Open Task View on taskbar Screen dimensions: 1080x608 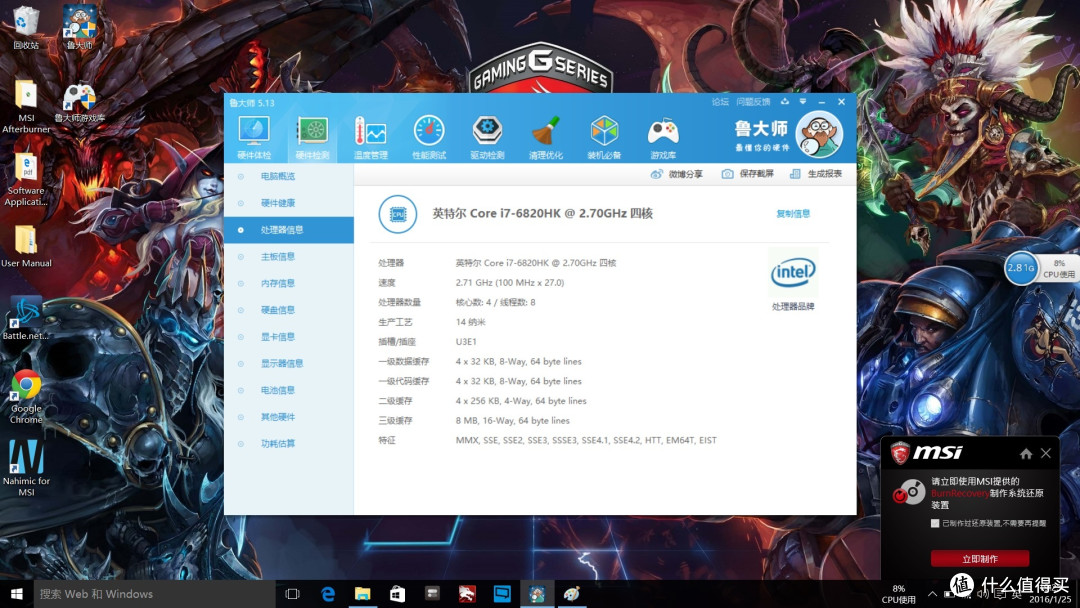(x=293, y=594)
